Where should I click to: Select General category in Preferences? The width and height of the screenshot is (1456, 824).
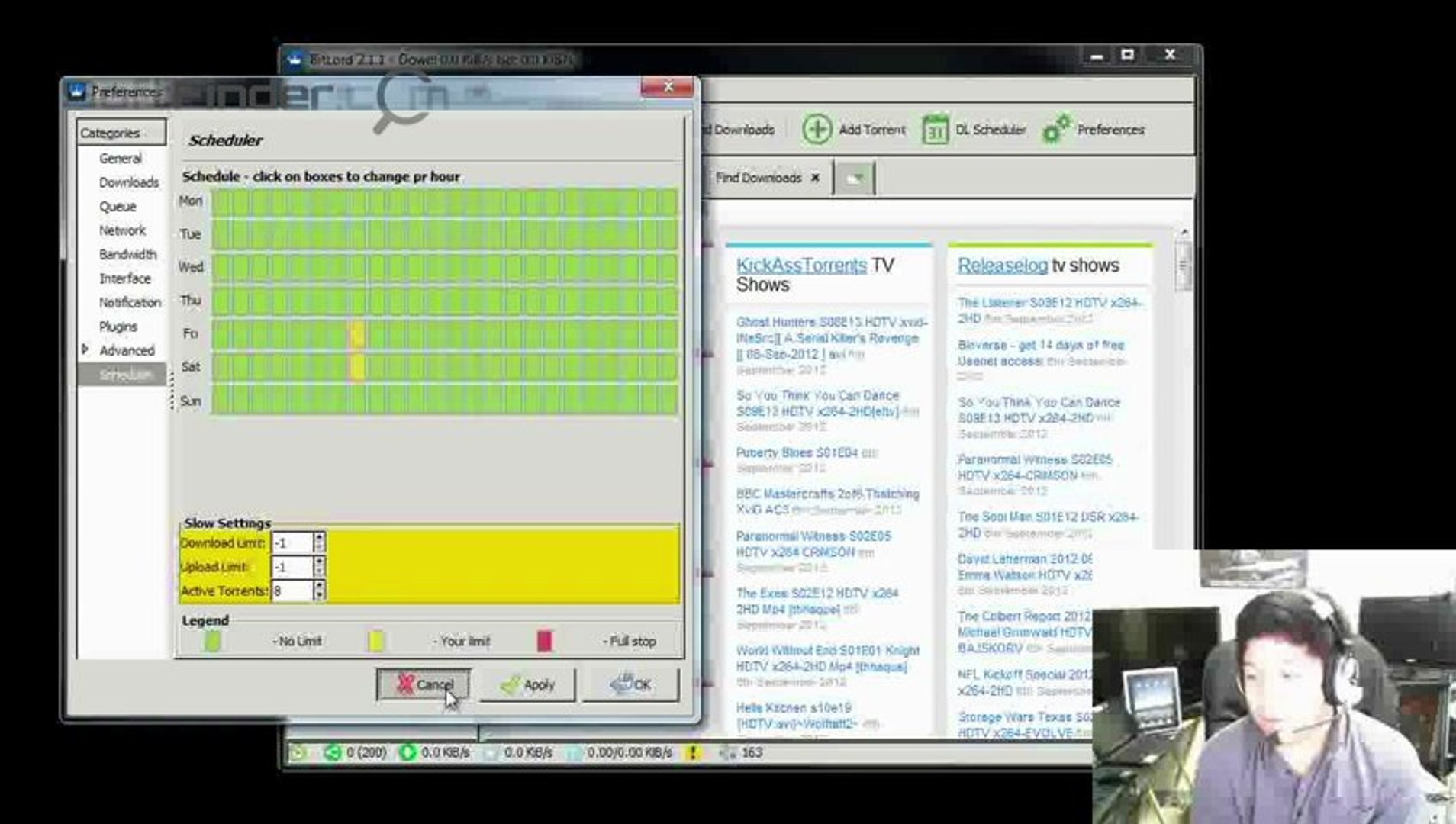[121, 159]
